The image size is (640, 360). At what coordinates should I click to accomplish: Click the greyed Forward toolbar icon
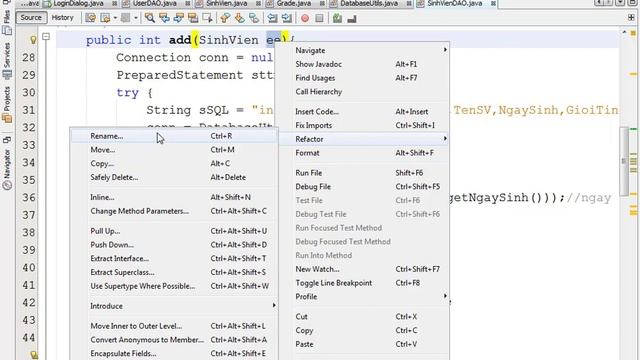point(126,18)
